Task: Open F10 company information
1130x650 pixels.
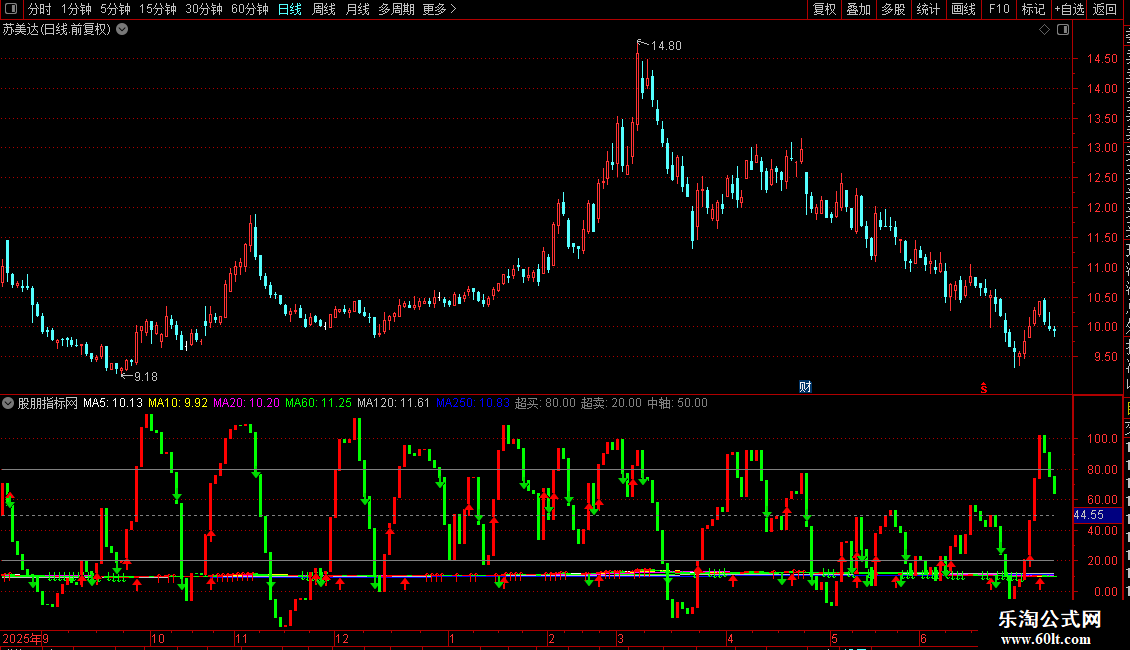Action: coord(999,9)
